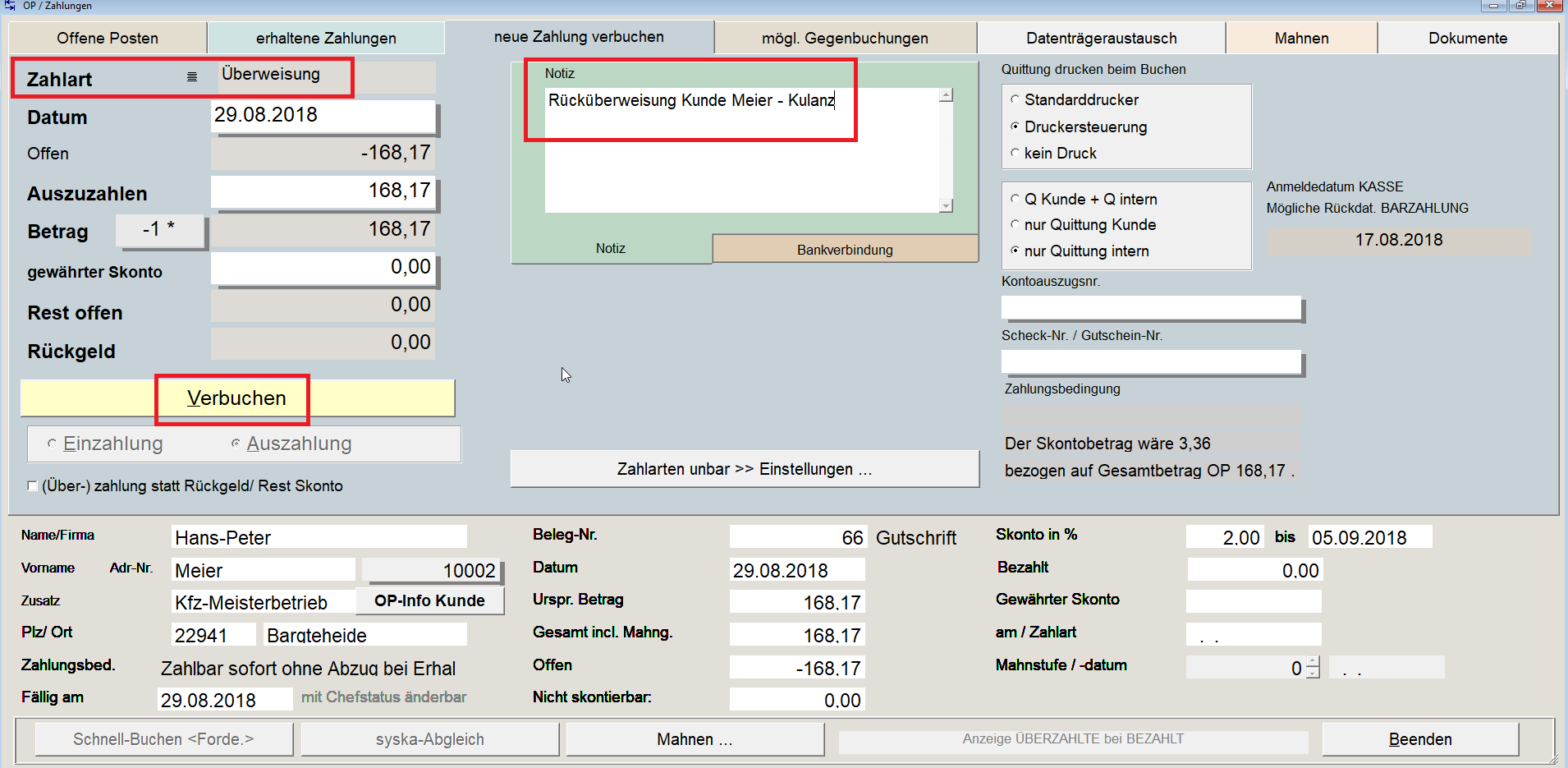The height and width of the screenshot is (768, 1568).
Task: Open the Dokumente tab
Action: pyautogui.click(x=1468, y=38)
